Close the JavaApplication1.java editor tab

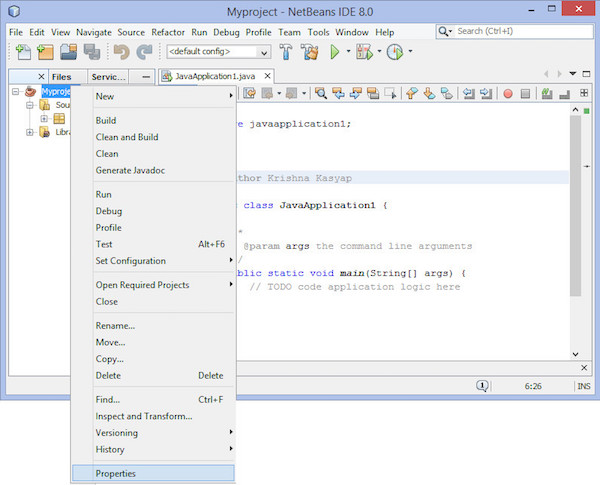point(268,76)
